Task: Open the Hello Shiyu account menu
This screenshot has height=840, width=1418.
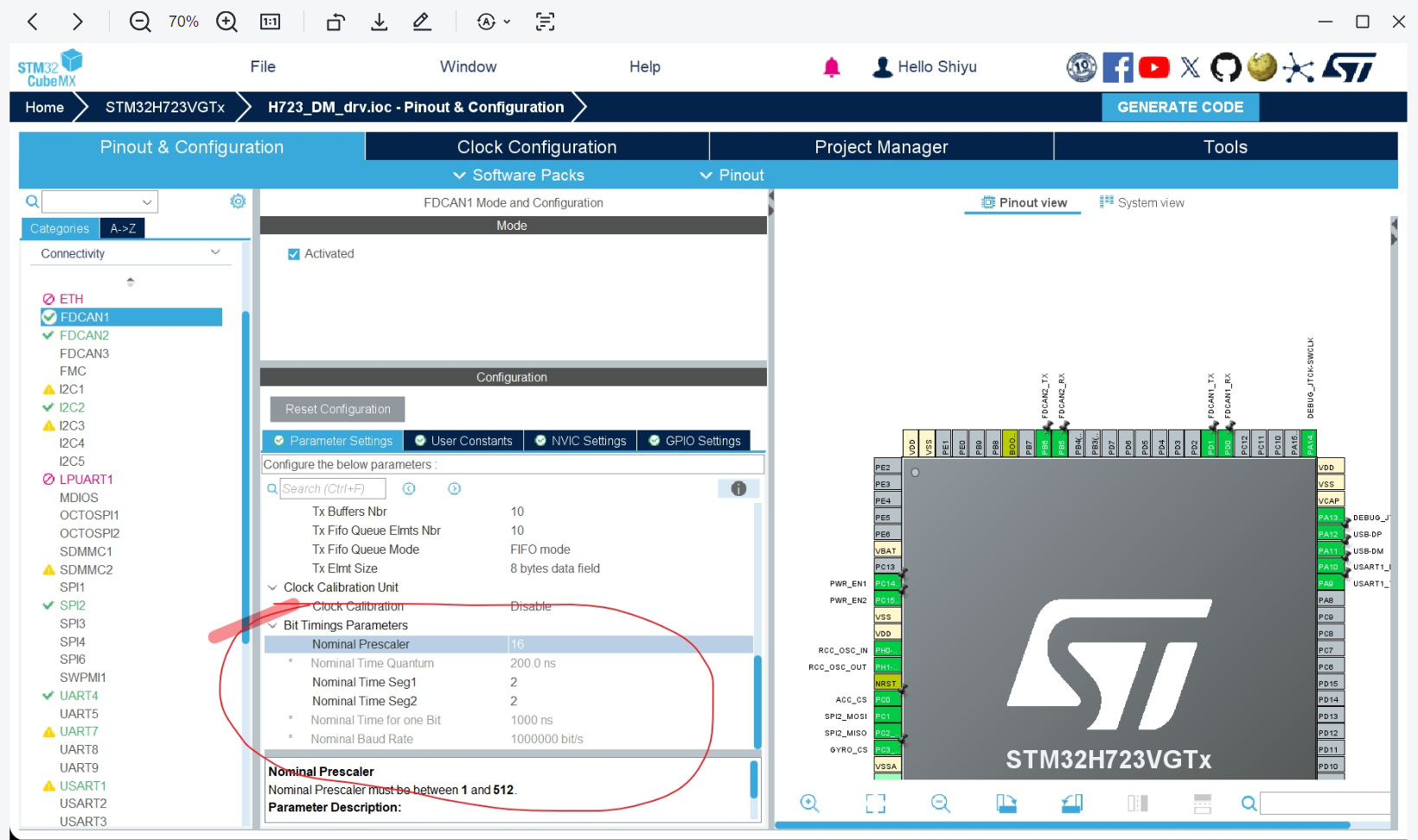Action: click(924, 67)
